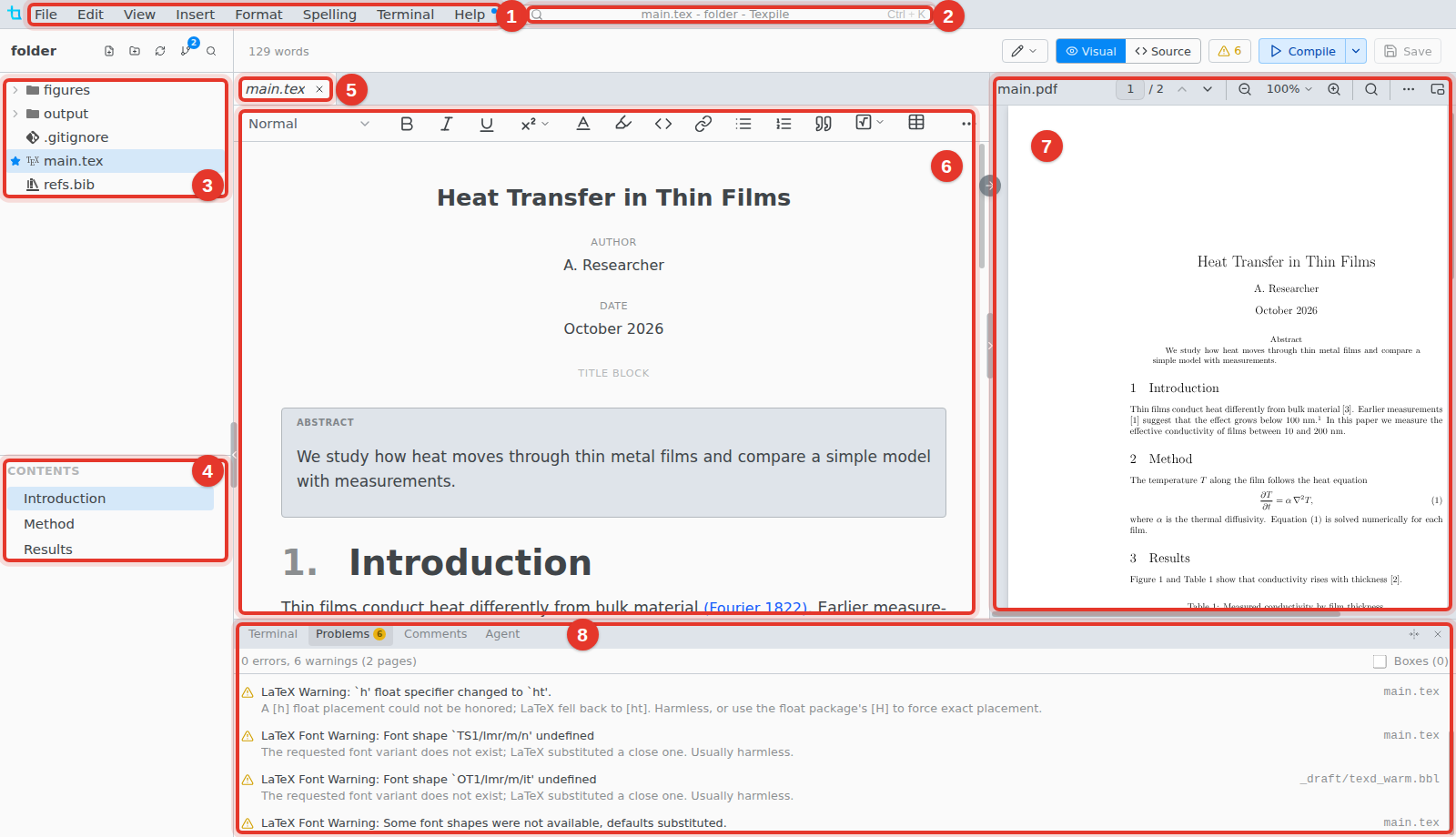This screenshot has width=1456, height=837.
Task: Search files in the sidebar
Action: click(211, 51)
